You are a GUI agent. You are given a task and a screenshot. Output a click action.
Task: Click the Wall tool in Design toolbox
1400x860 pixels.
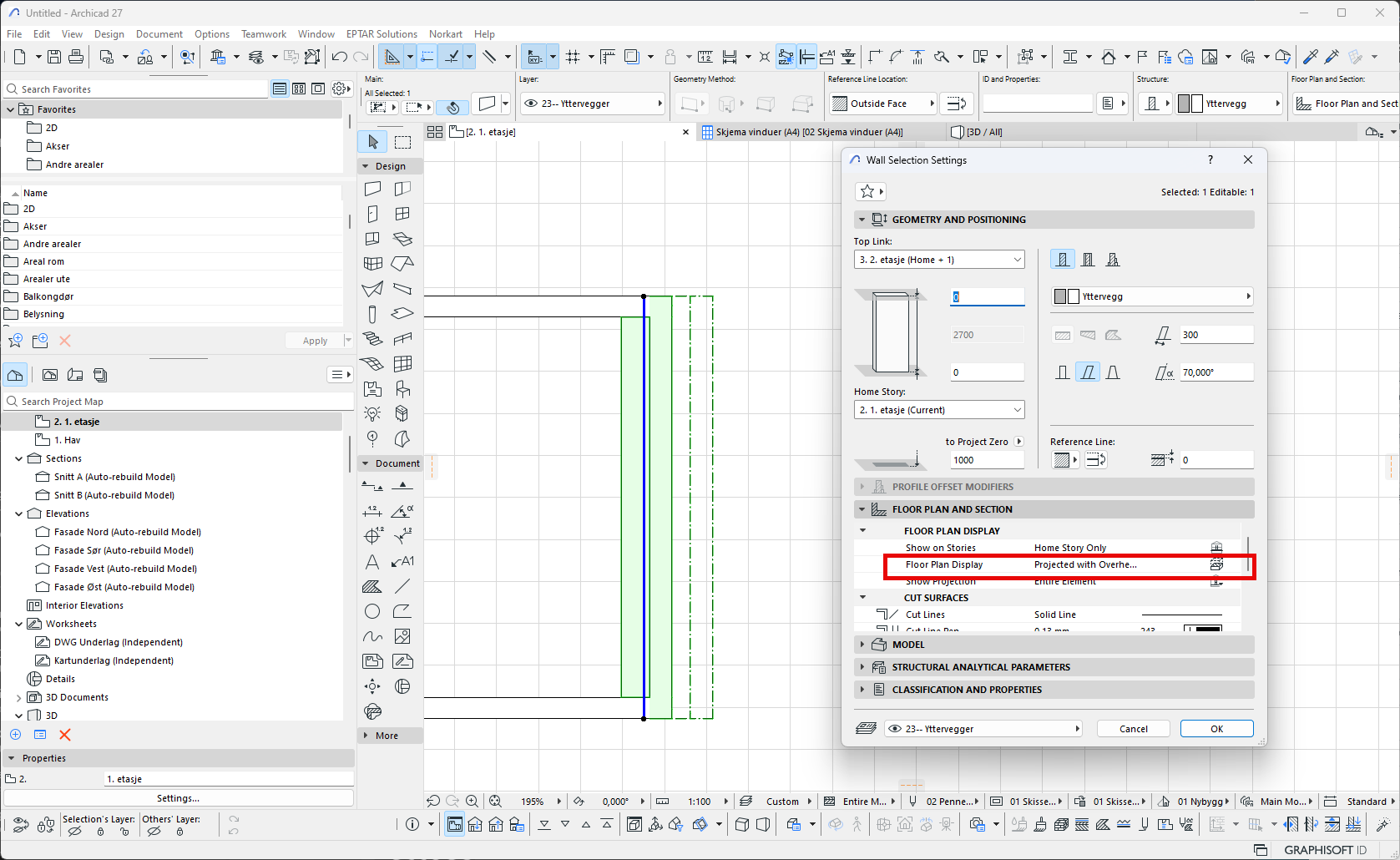point(372,189)
